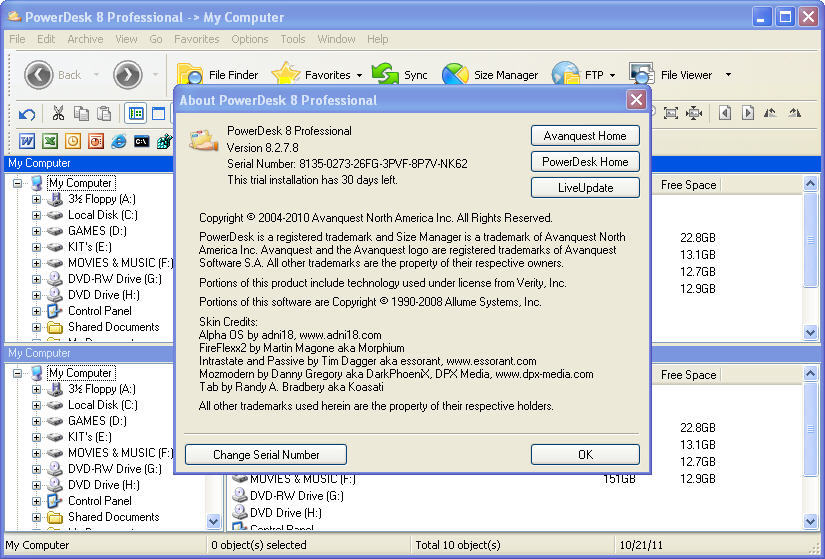Launch Internet Explorer from the launch bar
825x559 pixels.
pyautogui.click(x=118, y=141)
